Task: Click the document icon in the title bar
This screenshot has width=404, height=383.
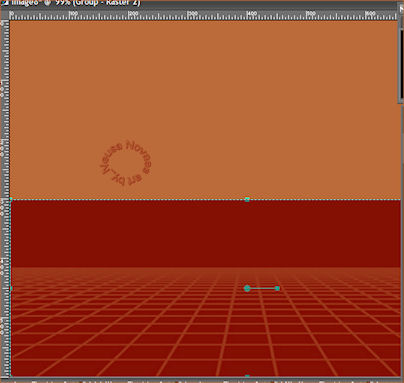Action: (x=5, y=3)
